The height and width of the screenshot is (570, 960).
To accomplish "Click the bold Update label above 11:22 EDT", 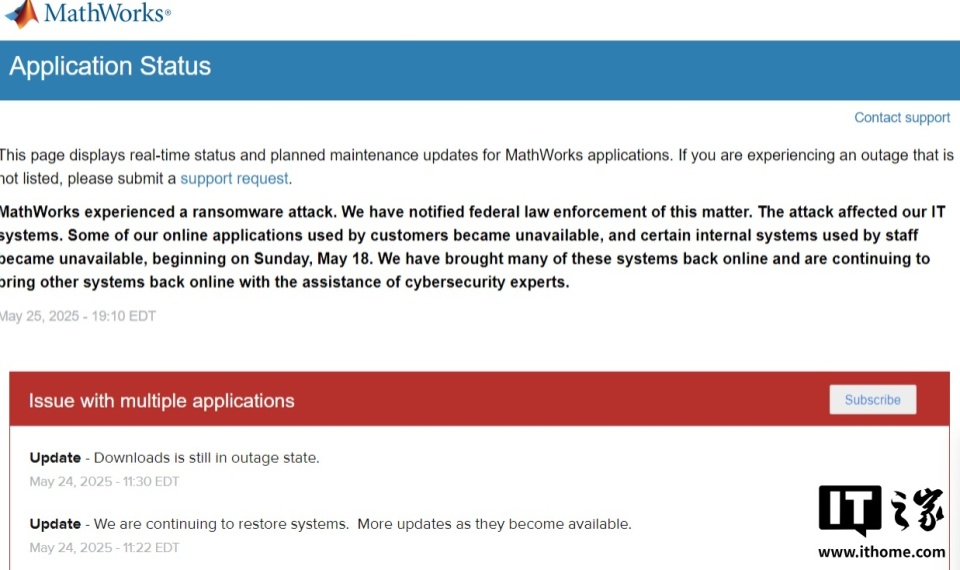I will tap(55, 524).
